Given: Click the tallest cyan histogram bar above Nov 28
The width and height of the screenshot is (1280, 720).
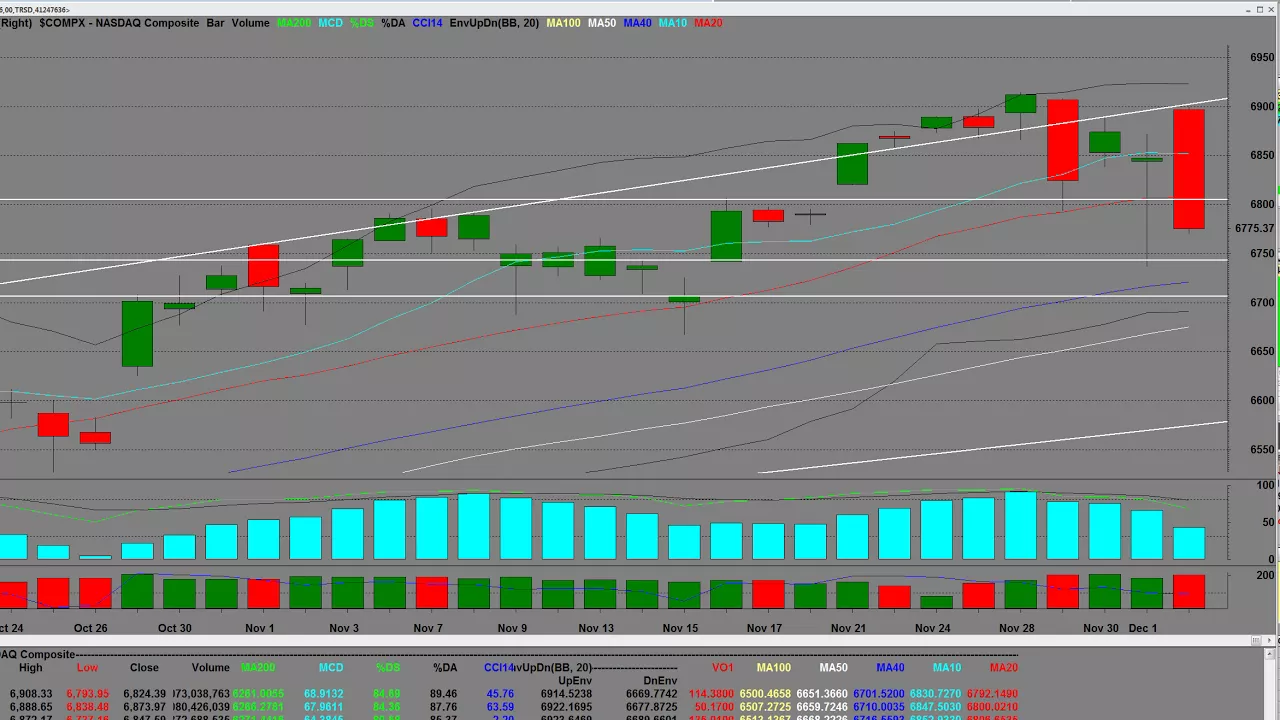Looking at the screenshot, I should point(1020,525).
